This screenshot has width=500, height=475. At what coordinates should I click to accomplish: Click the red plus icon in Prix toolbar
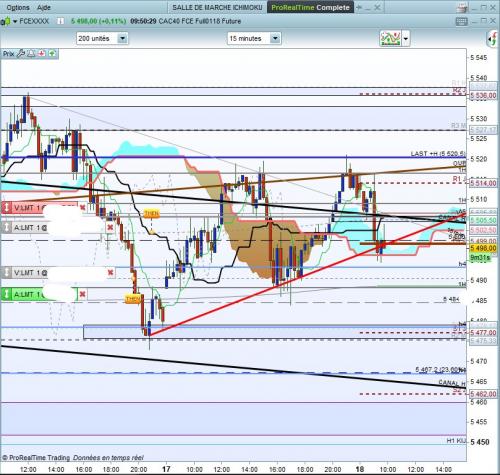point(42,53)
